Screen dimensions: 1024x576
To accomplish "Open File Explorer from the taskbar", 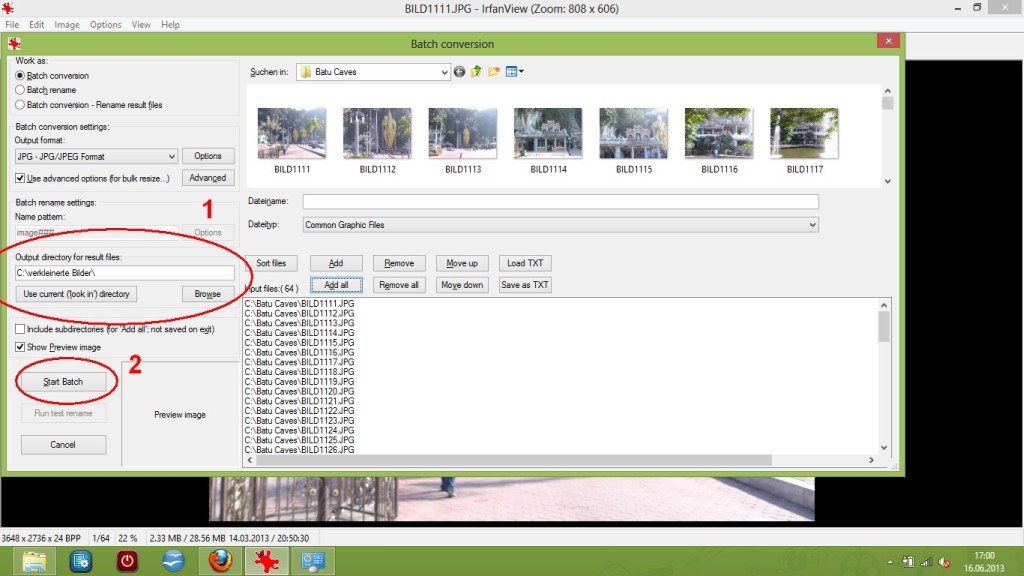I will [35, 561].
